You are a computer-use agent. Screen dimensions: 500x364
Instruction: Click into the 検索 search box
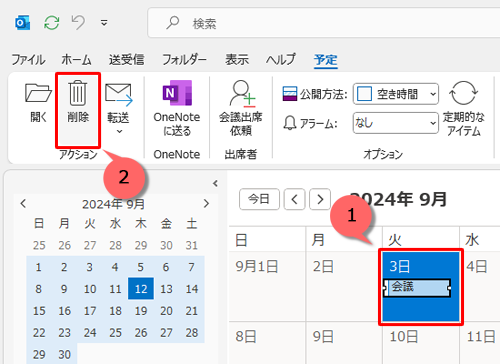[323, 23]
